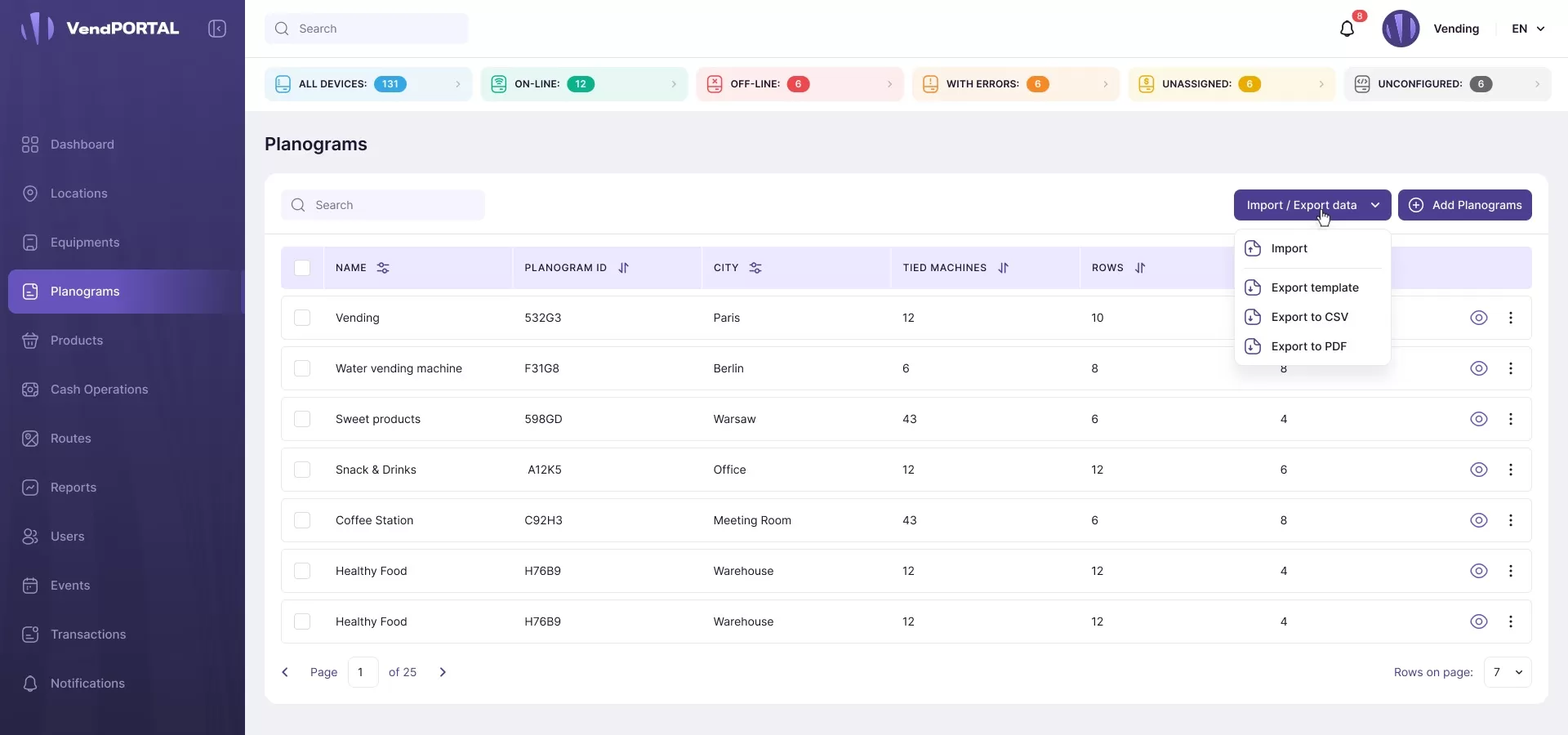Screen dimensions: 1568x735
Task: Choose Export to CSV from the menu
Action: click(1309, 317)
